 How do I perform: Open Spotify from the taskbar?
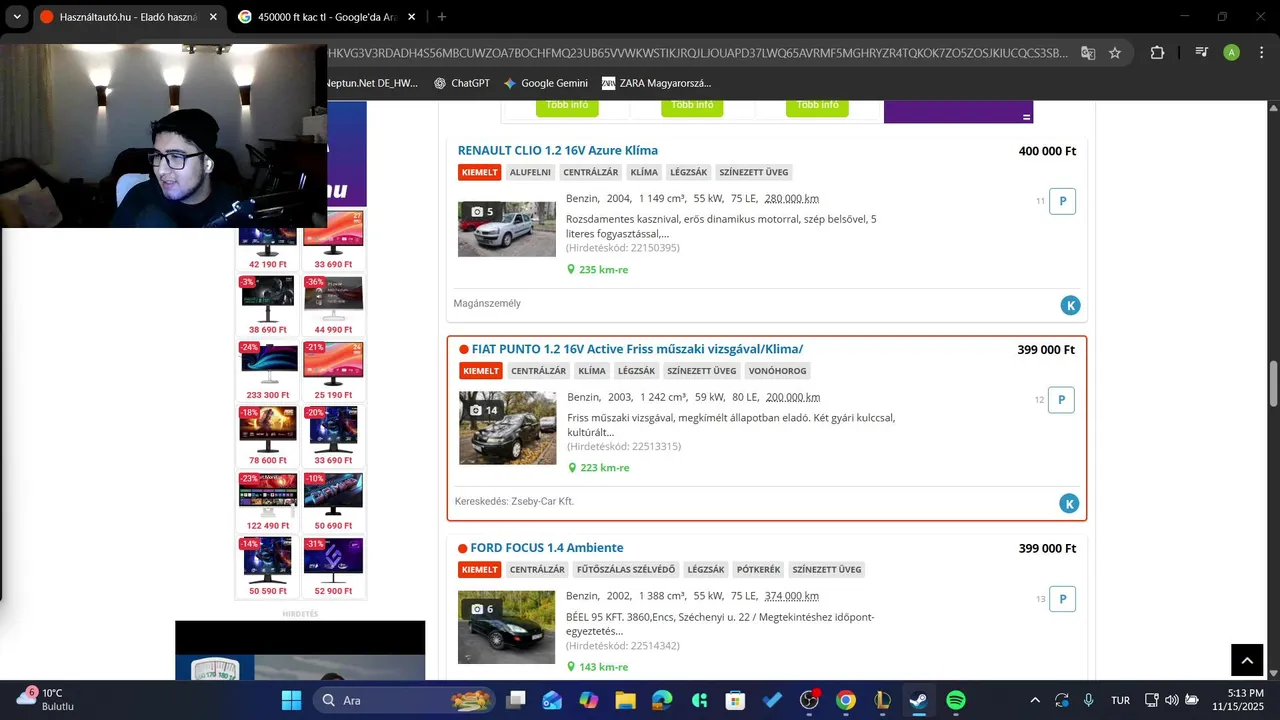point(955,700)
